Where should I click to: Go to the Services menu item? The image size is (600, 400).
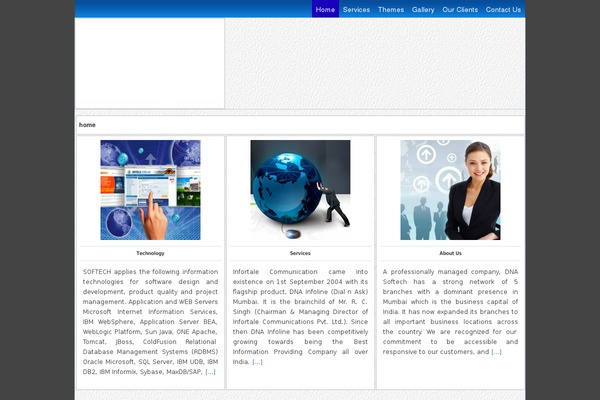click(x=356, y=9)
